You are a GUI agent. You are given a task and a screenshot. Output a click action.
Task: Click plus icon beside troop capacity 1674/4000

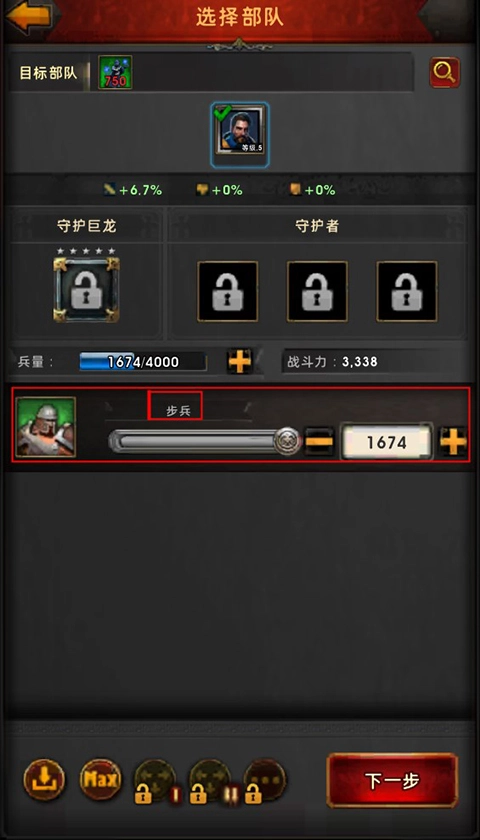coord(239,362)
